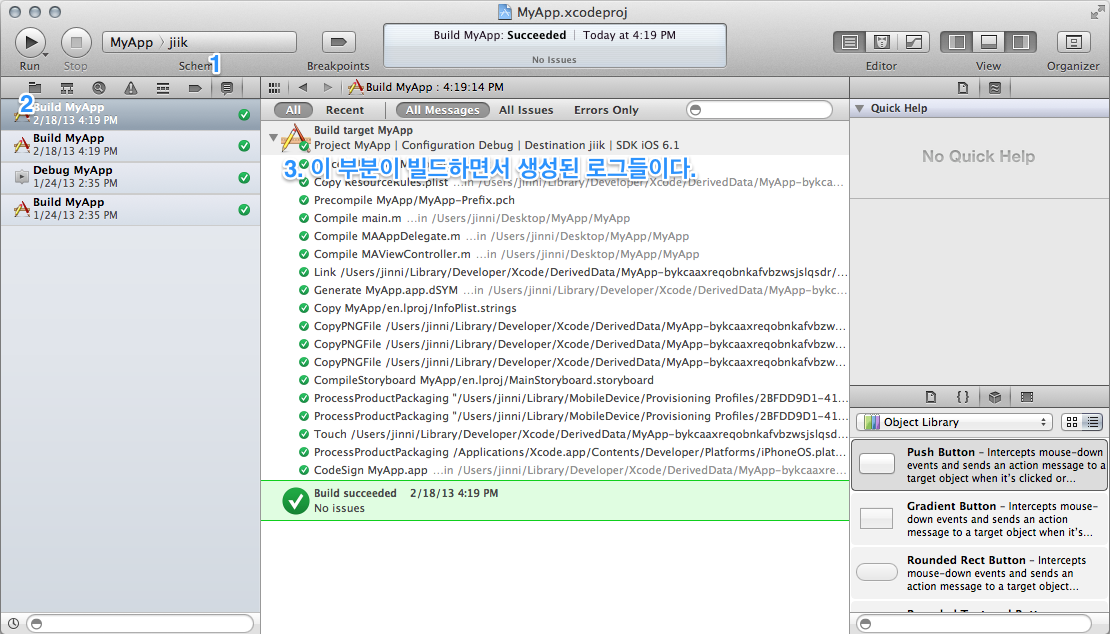
Task: Select All Messages filter
Action: [x=442, y=110]
